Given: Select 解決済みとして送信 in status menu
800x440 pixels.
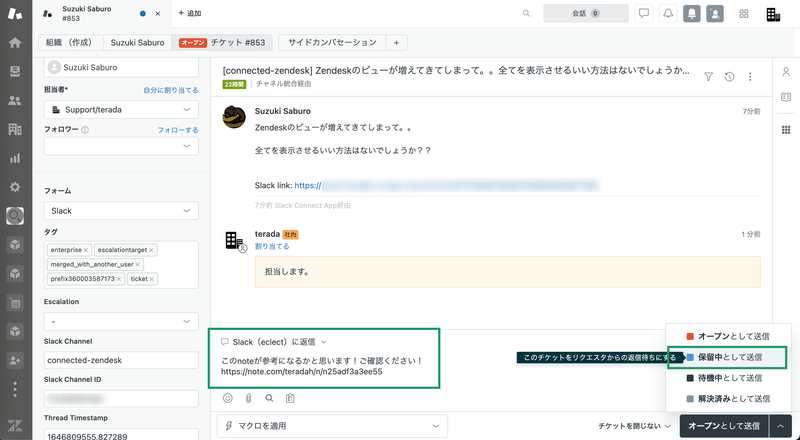Looking at the screenshot, I should 729,399.
